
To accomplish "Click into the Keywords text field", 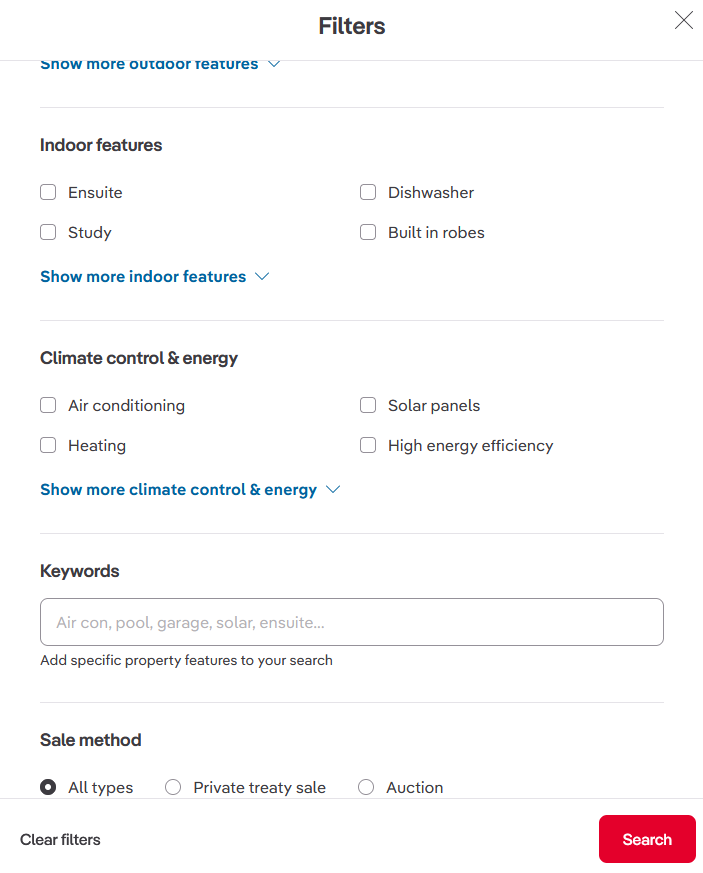I will [x=352, y=622].
